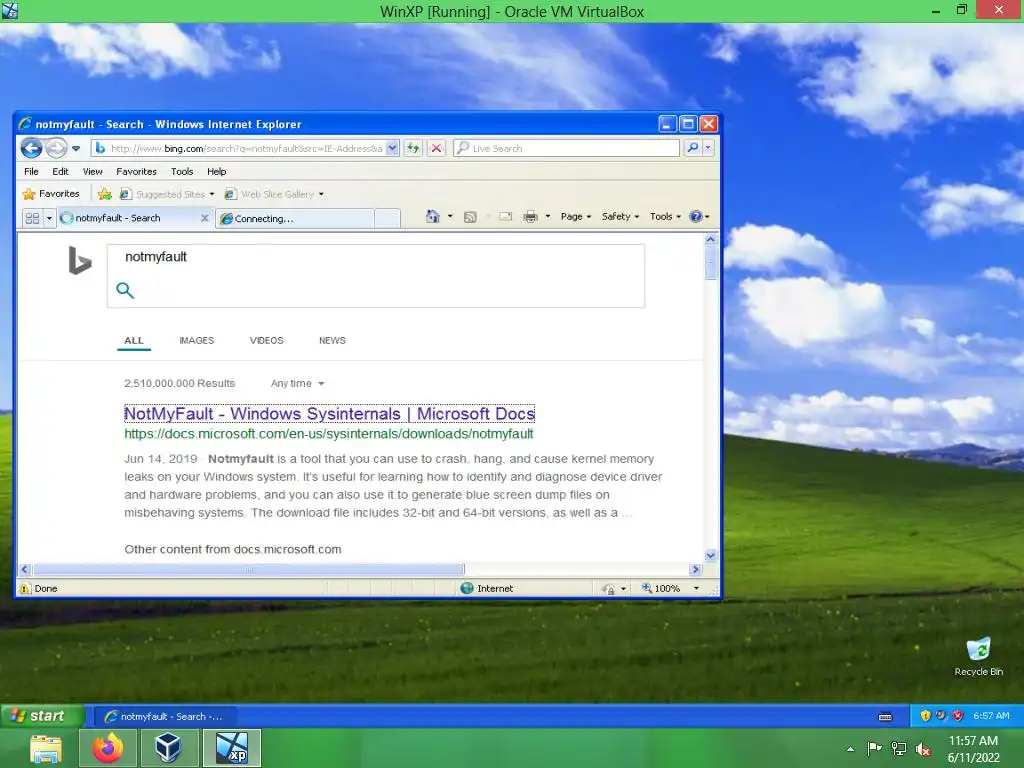Select the IMAGES results tab
Viewport: 1024px width, 768px height.
pyautogui.click(x=197, y=340)
